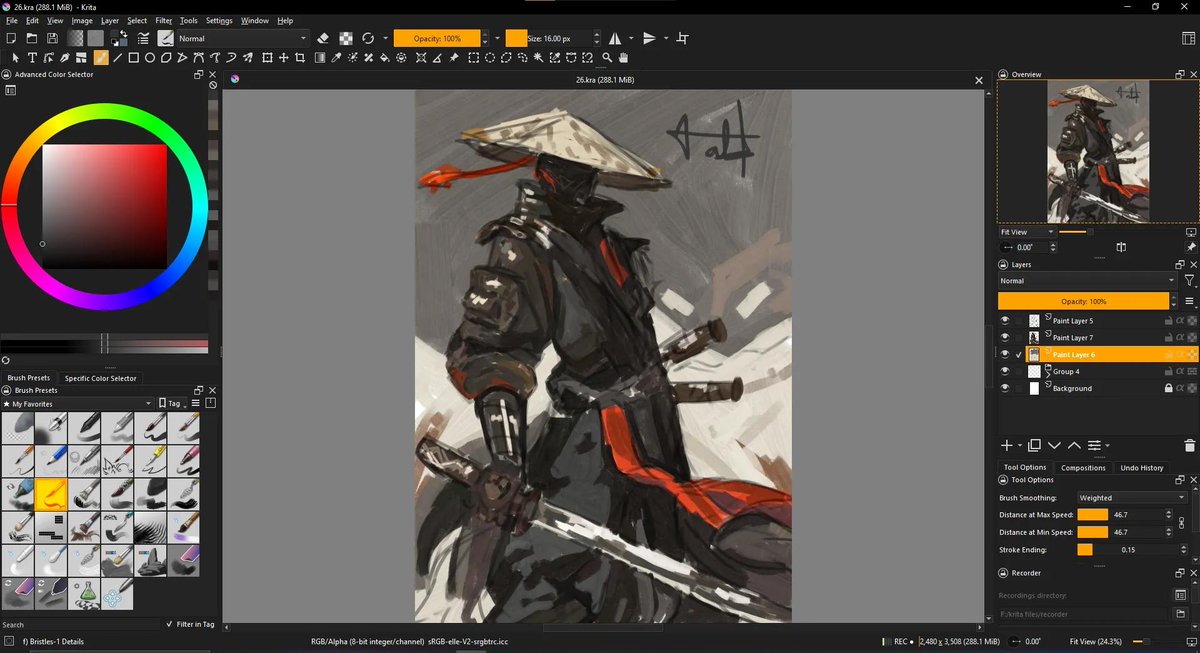
Task: Select the Pan hand tool
Action: (x=624, y=58)
